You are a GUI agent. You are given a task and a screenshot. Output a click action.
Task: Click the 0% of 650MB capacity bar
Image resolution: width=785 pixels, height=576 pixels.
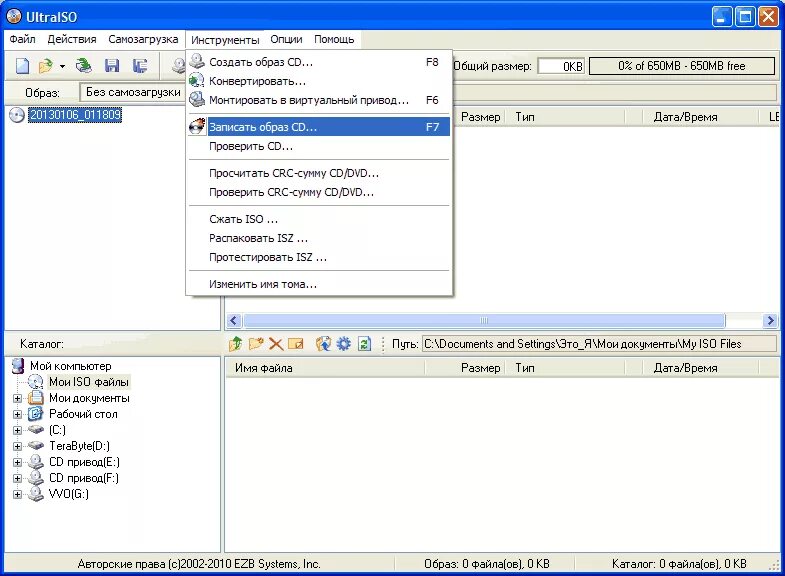(x=681, y=66)
